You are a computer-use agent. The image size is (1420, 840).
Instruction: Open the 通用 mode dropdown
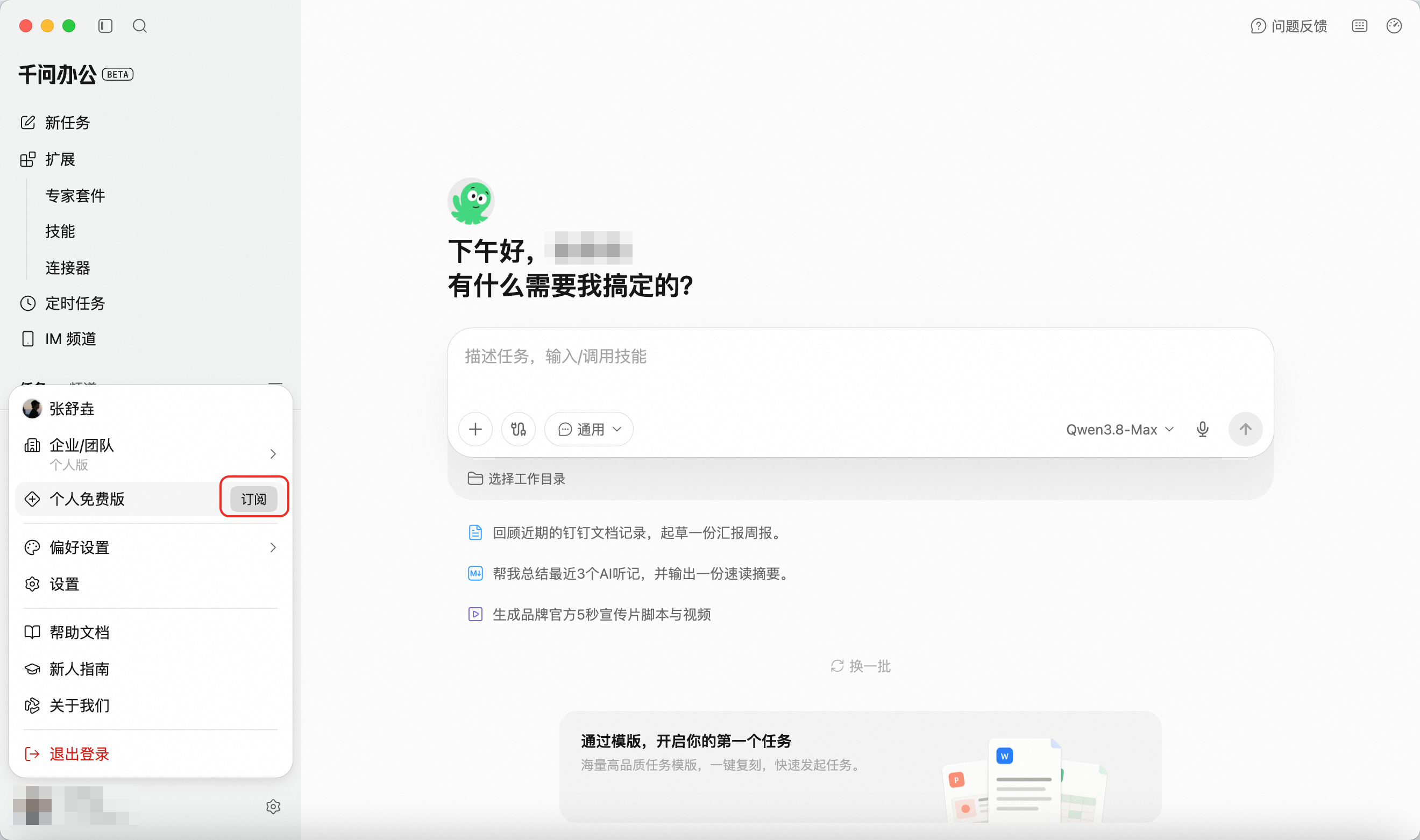(x=588, y=429)
